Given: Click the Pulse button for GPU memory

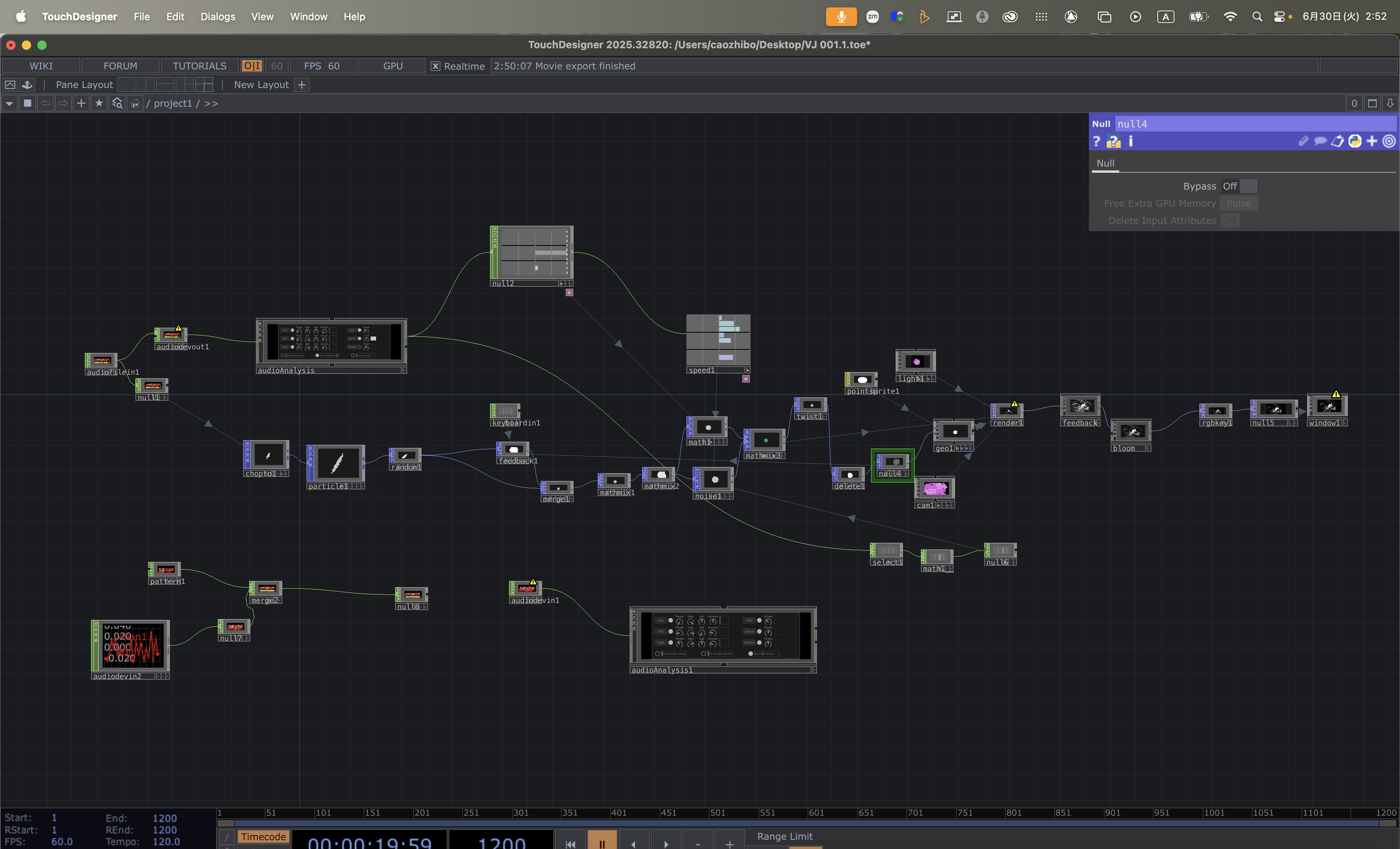Looking at the screenshot, I should (x=1239, y=203).
